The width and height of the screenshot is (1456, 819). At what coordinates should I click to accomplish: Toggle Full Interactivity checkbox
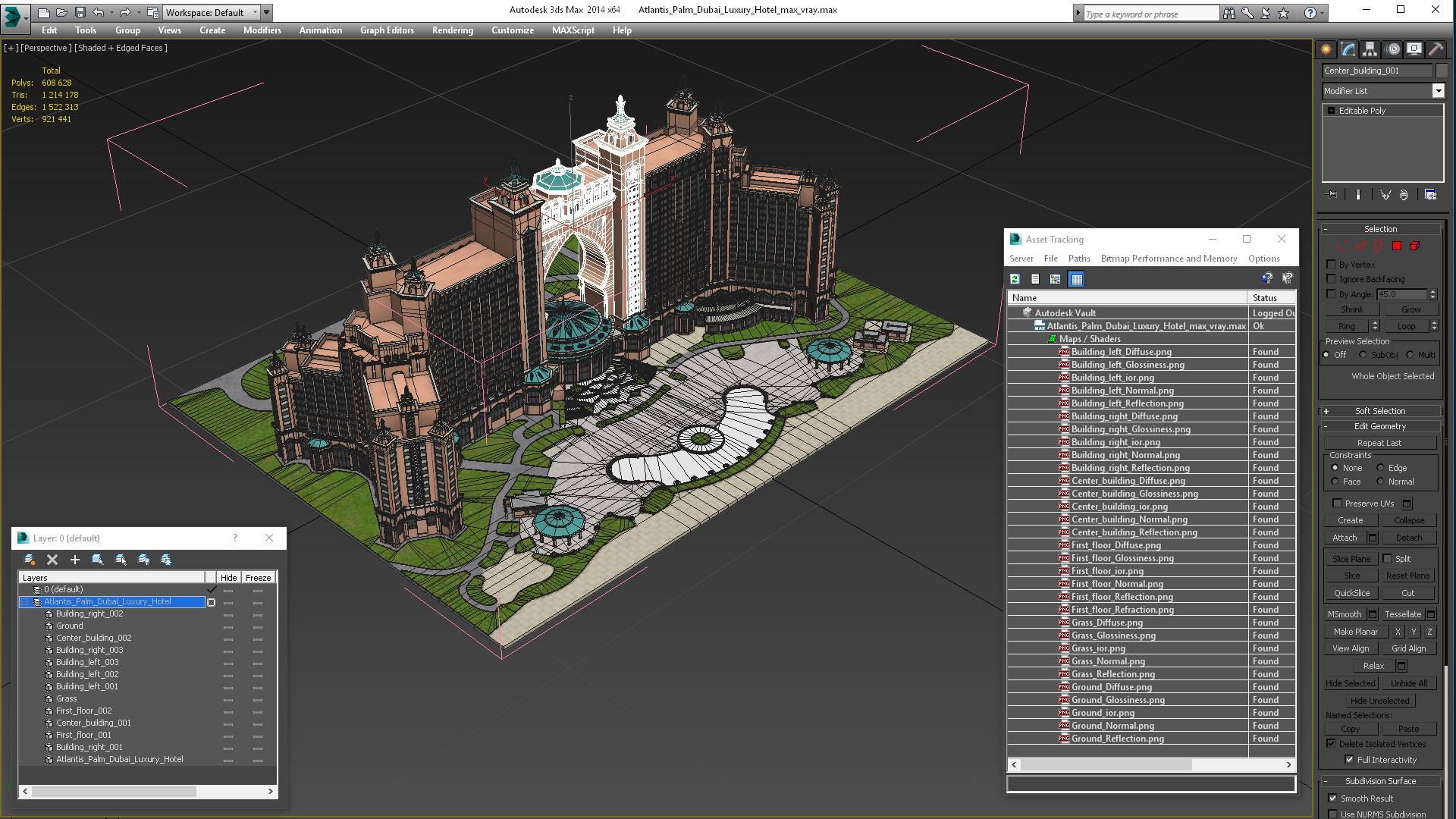coord(1349,760)
